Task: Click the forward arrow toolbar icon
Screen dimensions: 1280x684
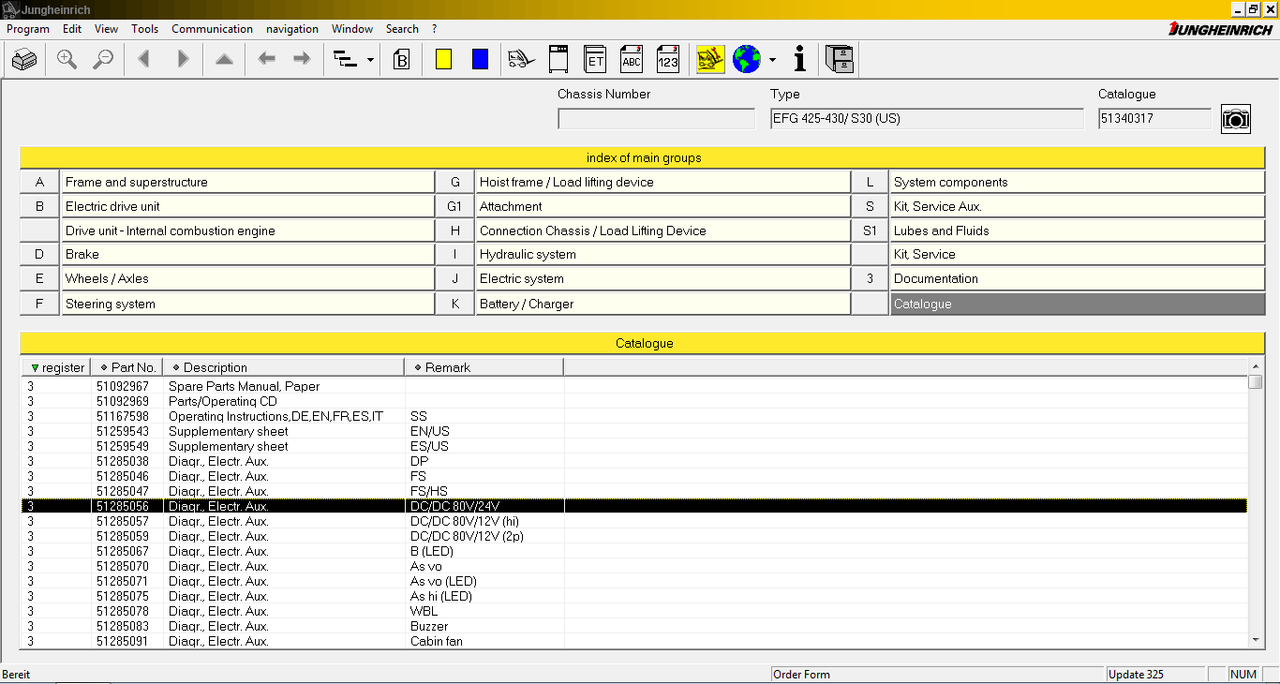Action: coord(301,60)
